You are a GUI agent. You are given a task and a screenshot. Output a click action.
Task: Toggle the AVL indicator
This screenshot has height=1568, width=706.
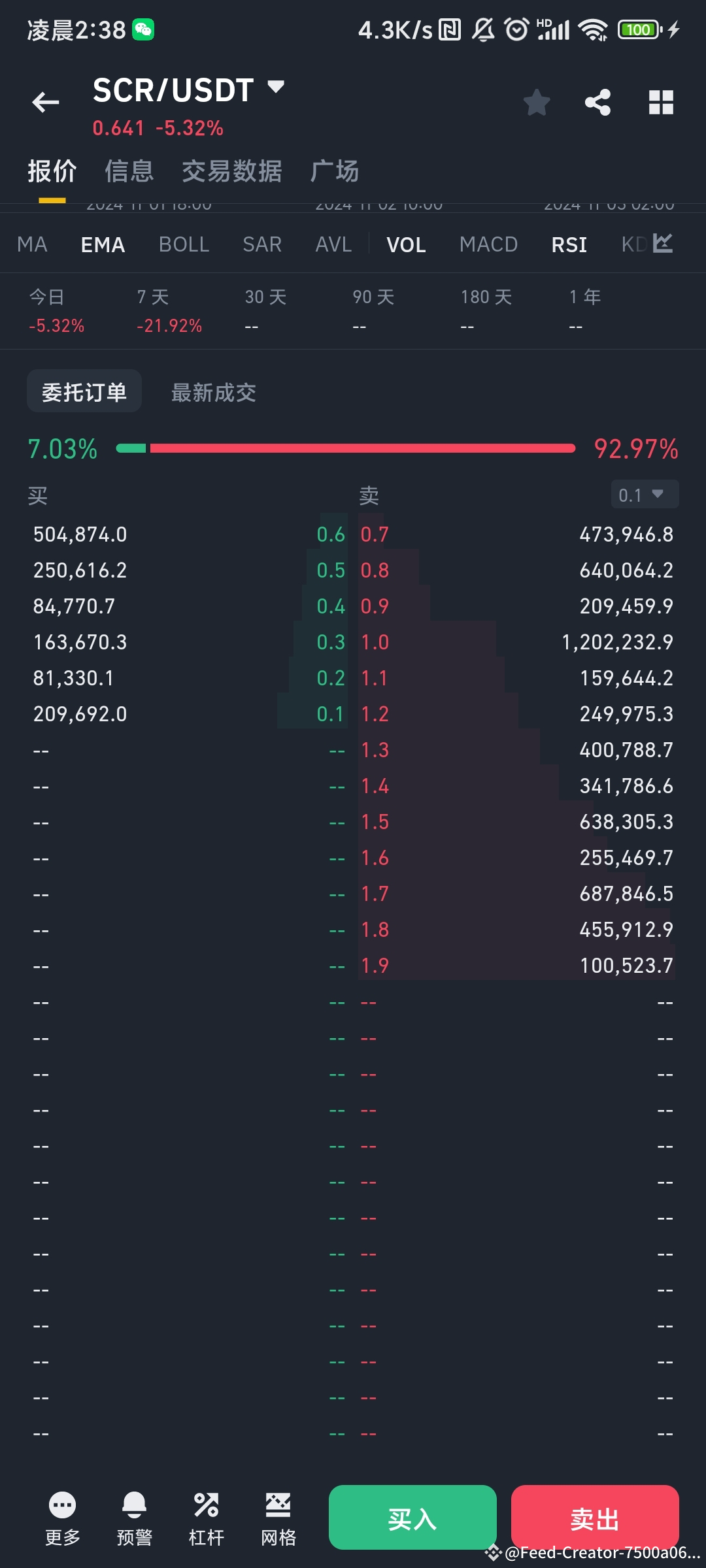click(333, 244)
